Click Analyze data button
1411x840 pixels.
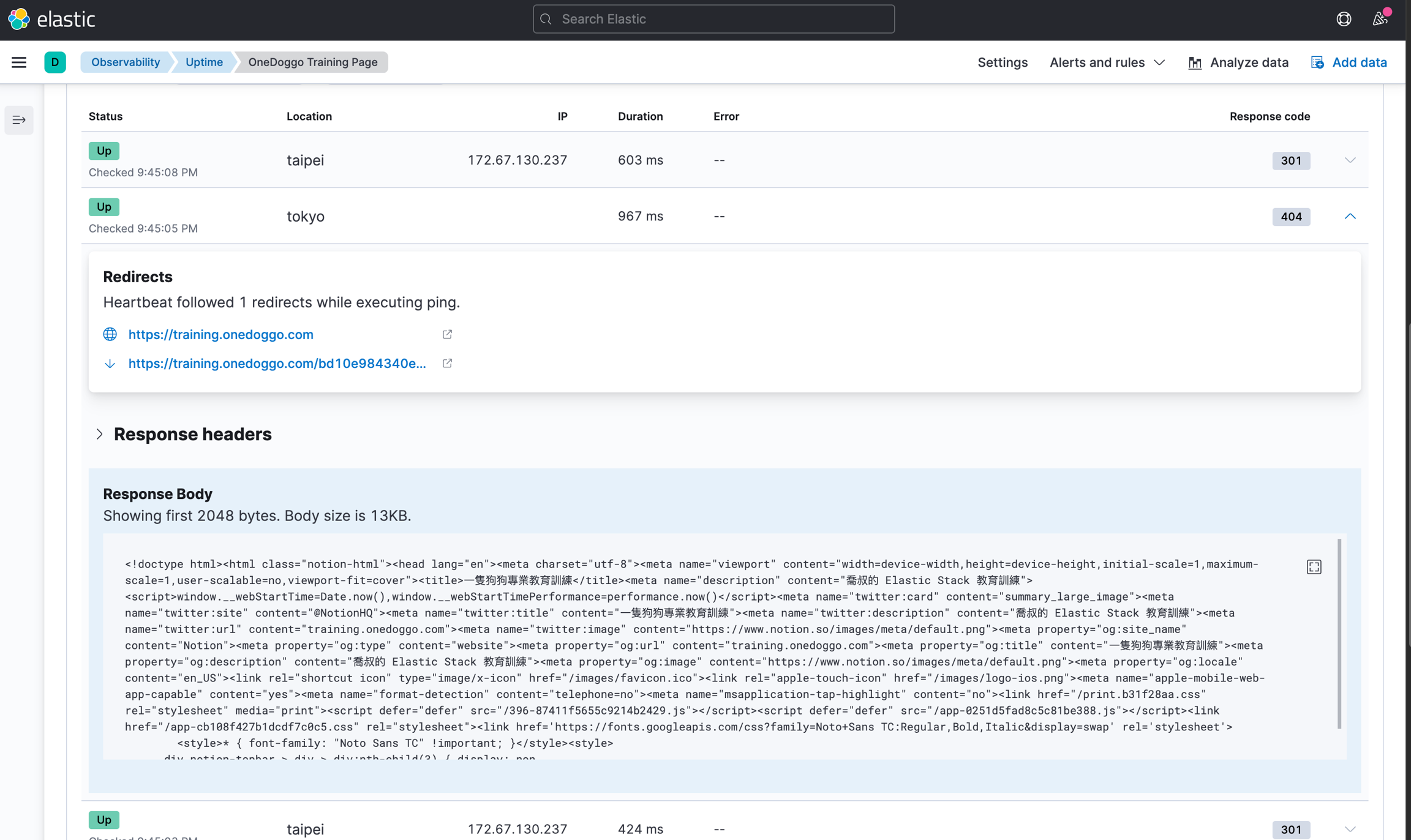[1238, 62]
